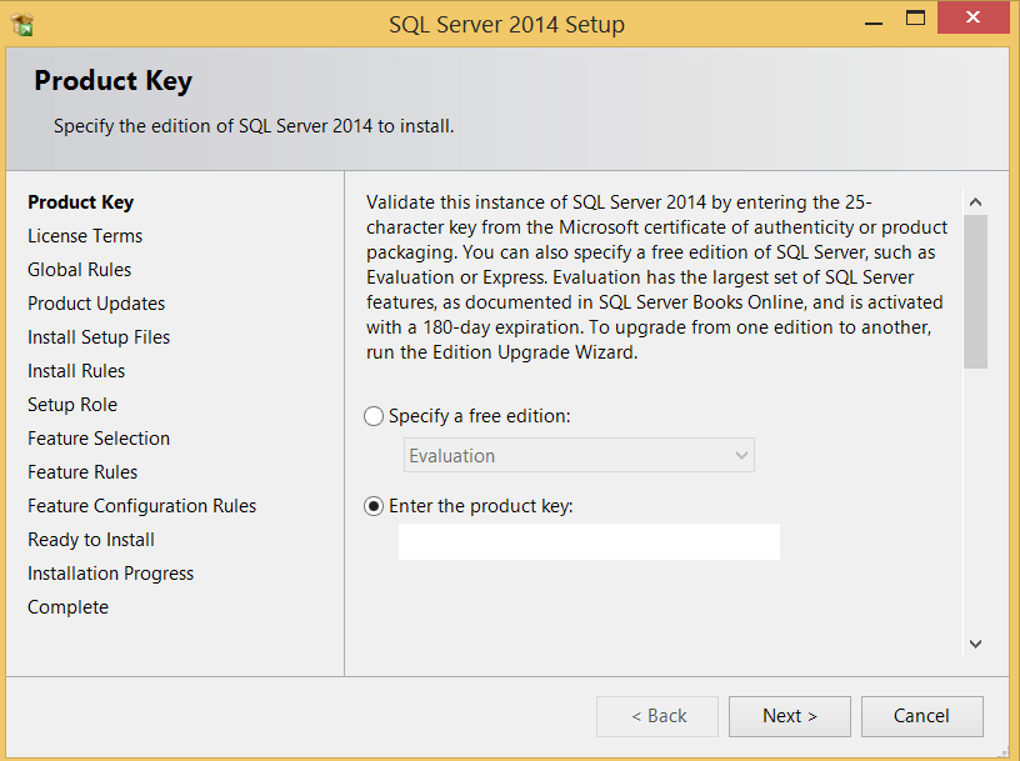Select the Feature Rules step
The image size is (1020, 761).
pyautogui.click(x=83, y=472)
